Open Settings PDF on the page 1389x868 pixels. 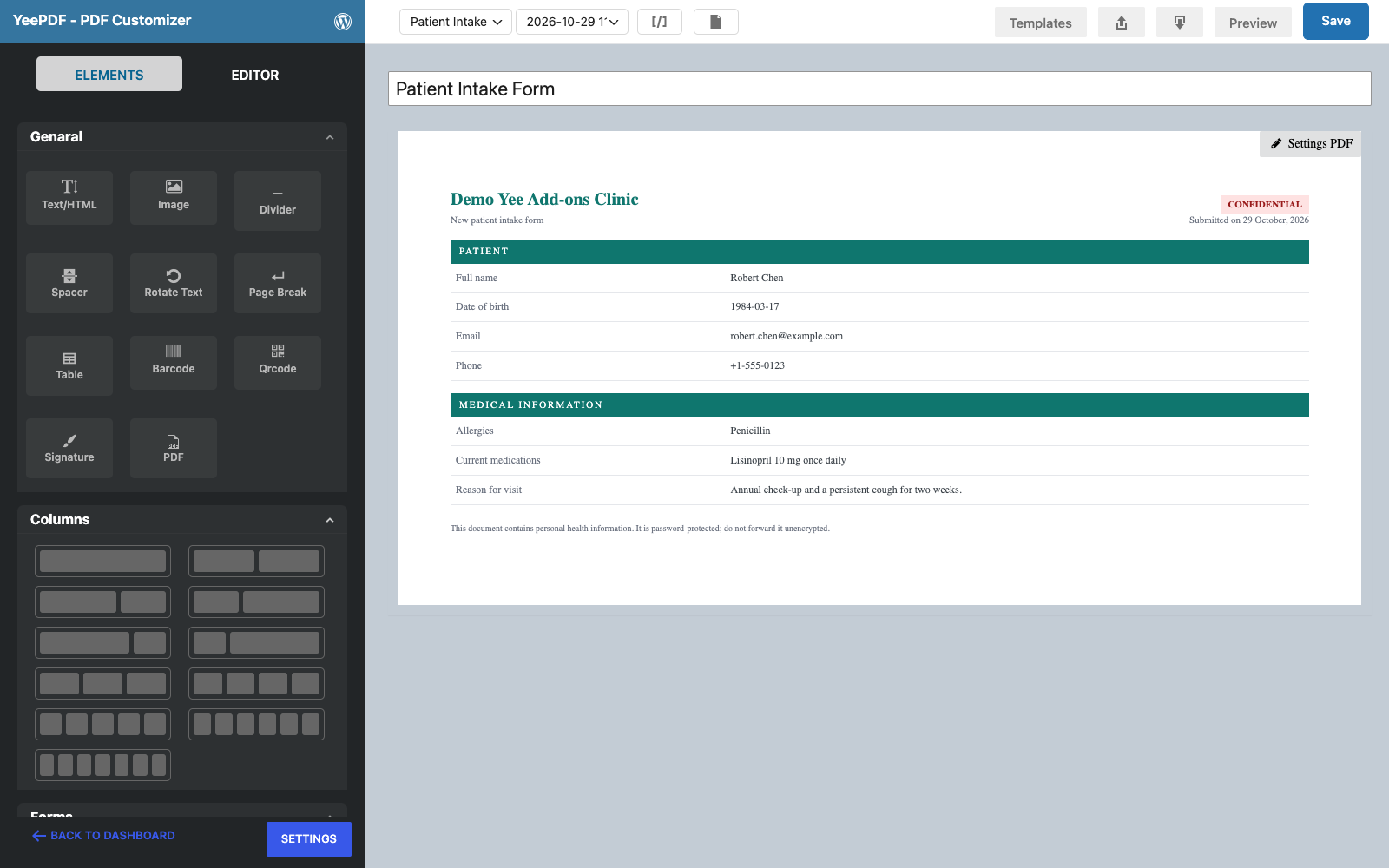coord(1311,144)
